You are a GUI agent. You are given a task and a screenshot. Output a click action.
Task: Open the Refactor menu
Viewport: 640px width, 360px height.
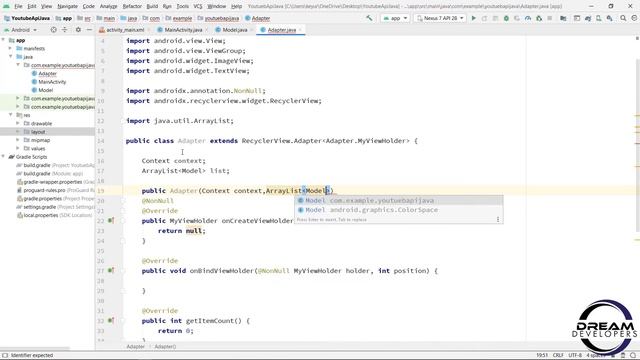(x=132, y=6)
